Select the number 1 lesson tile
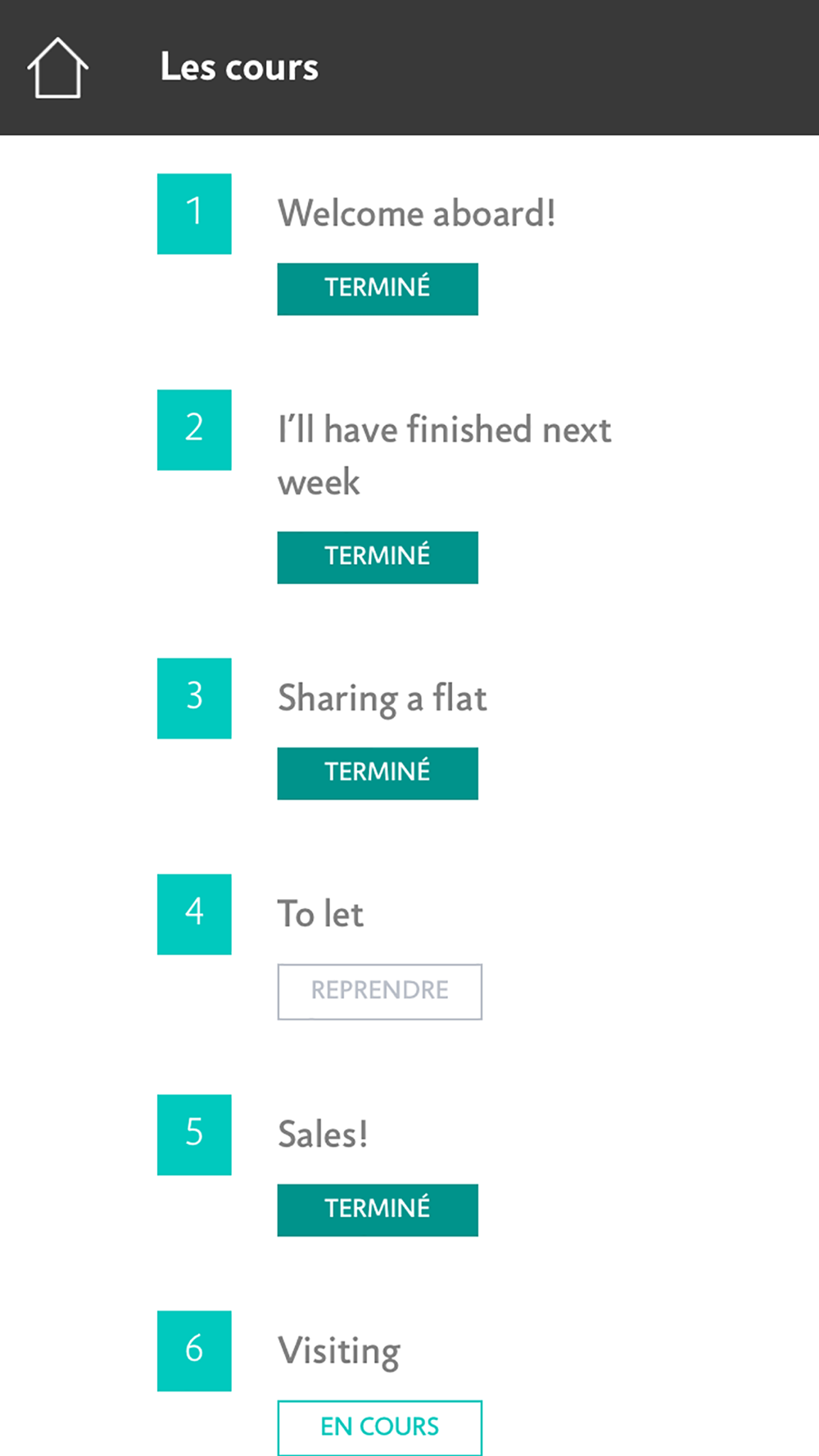This screenshot has width=819, height=1456. click(194, 214)
